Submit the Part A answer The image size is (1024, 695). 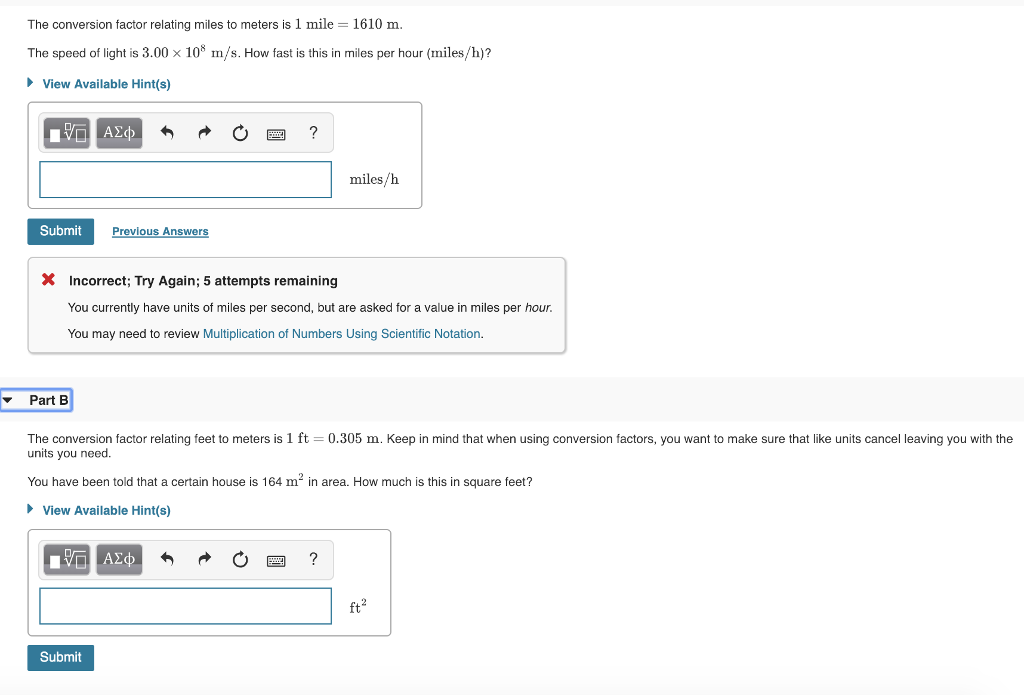[60, 231]
